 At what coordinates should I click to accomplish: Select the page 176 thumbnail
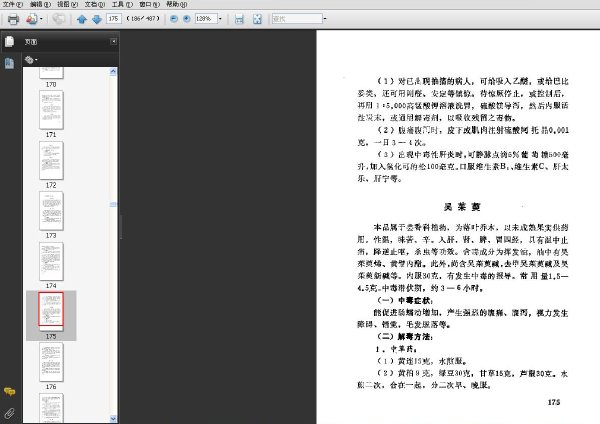51,362
